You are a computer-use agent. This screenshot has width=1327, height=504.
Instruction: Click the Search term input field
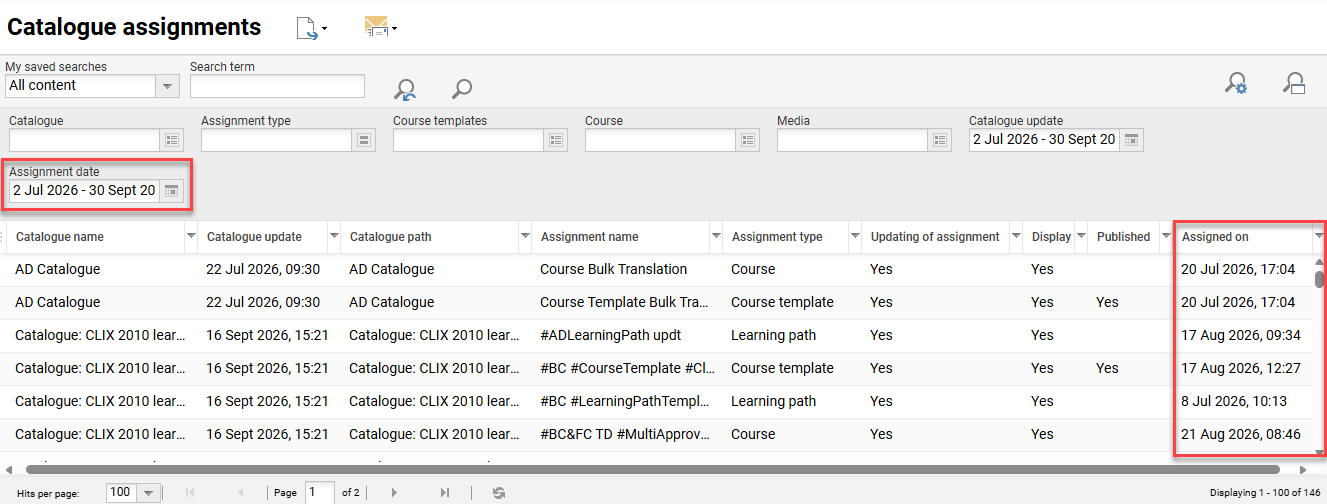(277, 86)
